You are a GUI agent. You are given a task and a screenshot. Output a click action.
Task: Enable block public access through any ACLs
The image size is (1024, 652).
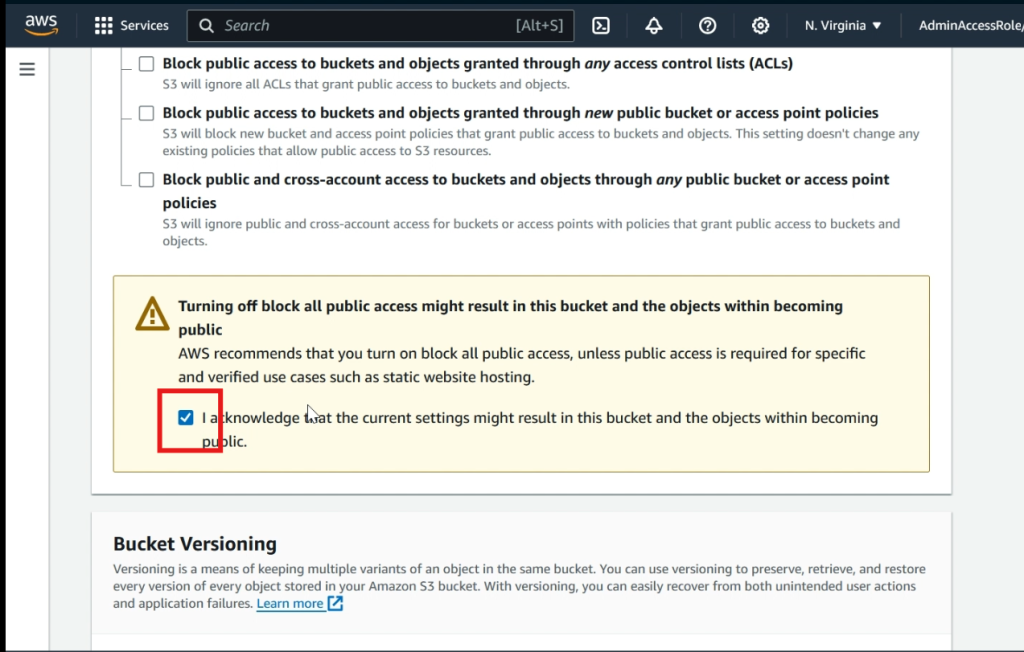point(147,64)
